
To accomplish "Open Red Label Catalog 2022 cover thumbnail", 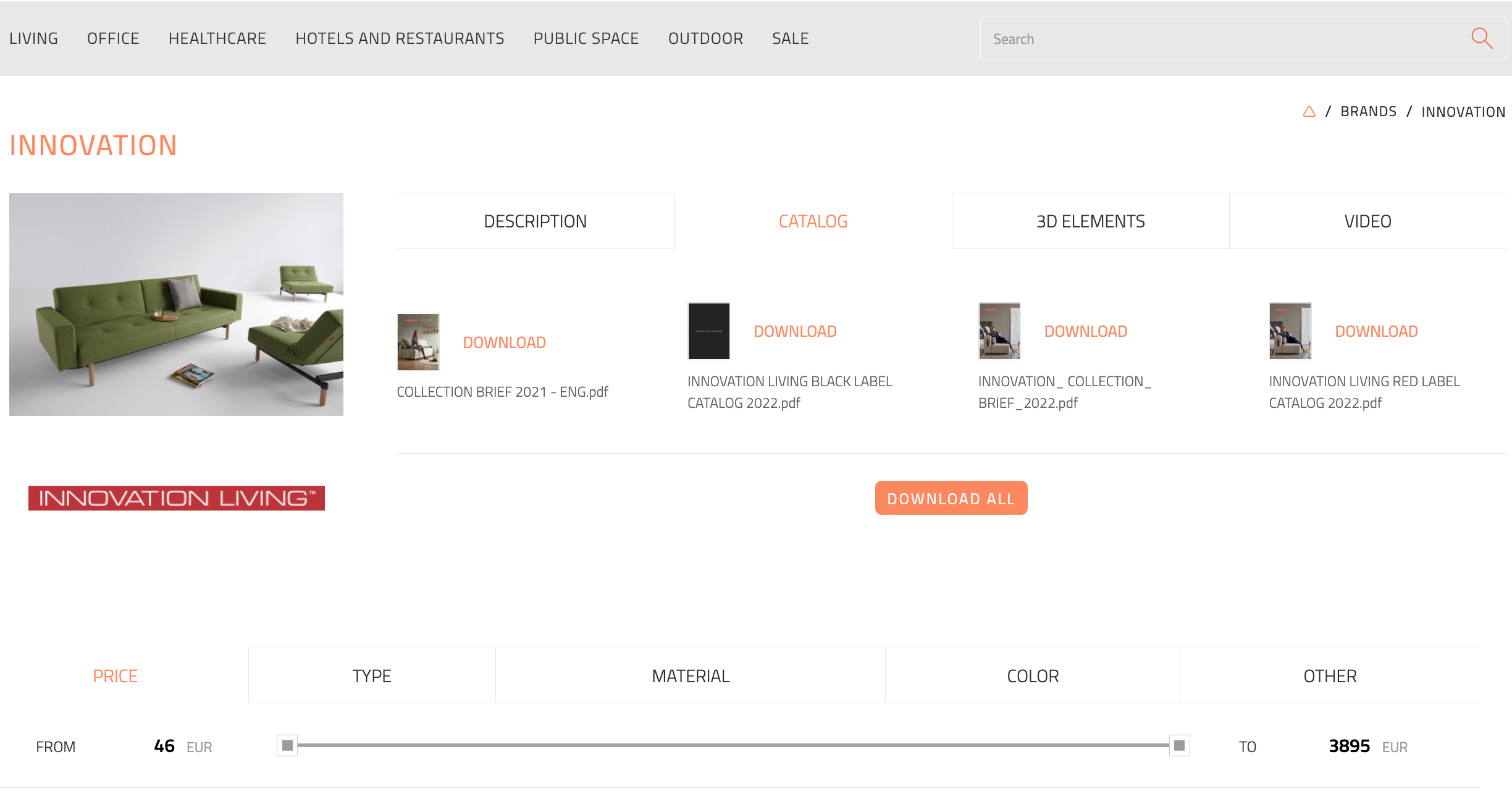I will pyautogui.click(x=1290, y=331).
